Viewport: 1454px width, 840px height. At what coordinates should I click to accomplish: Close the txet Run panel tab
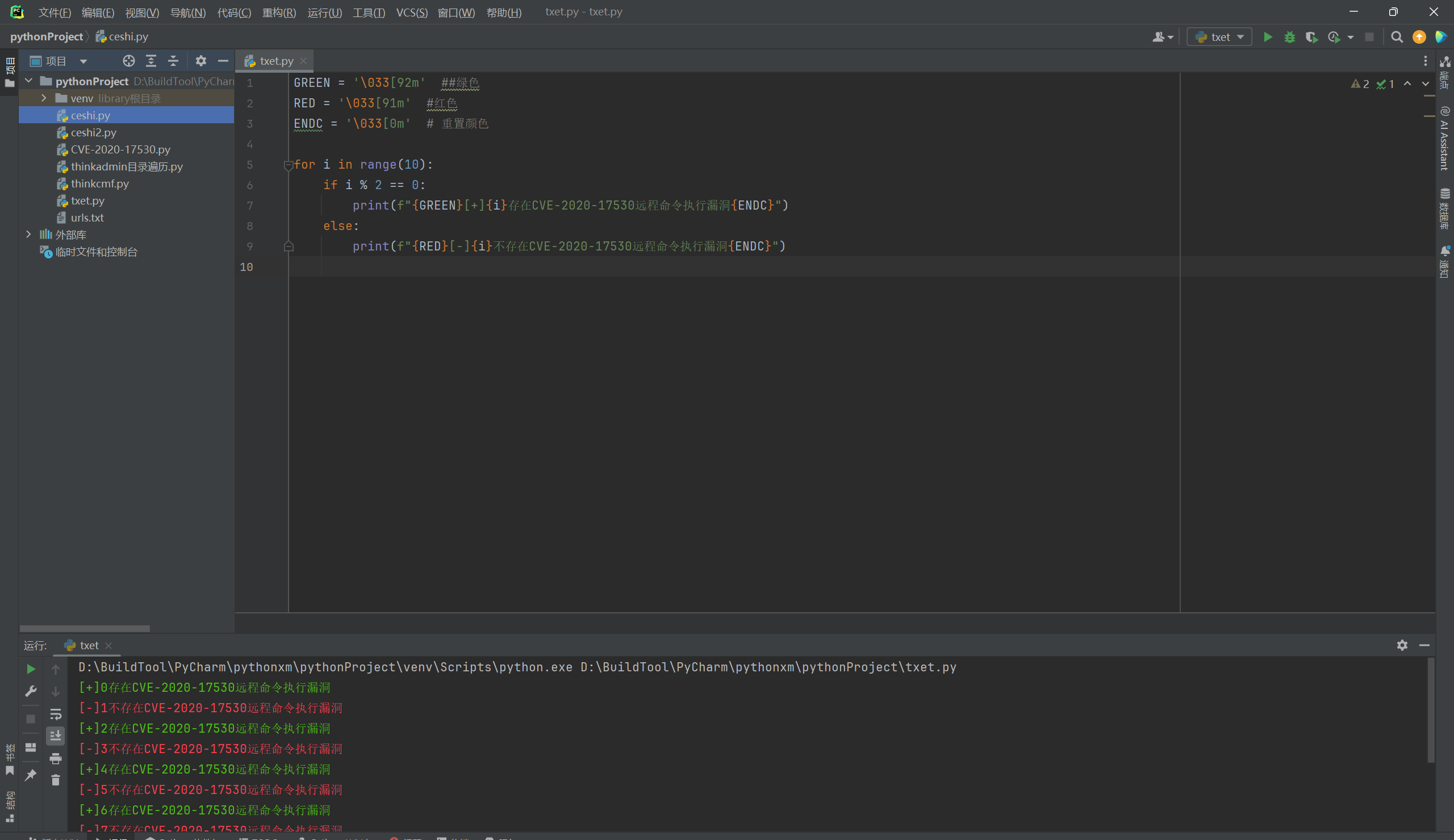point(108,645)
